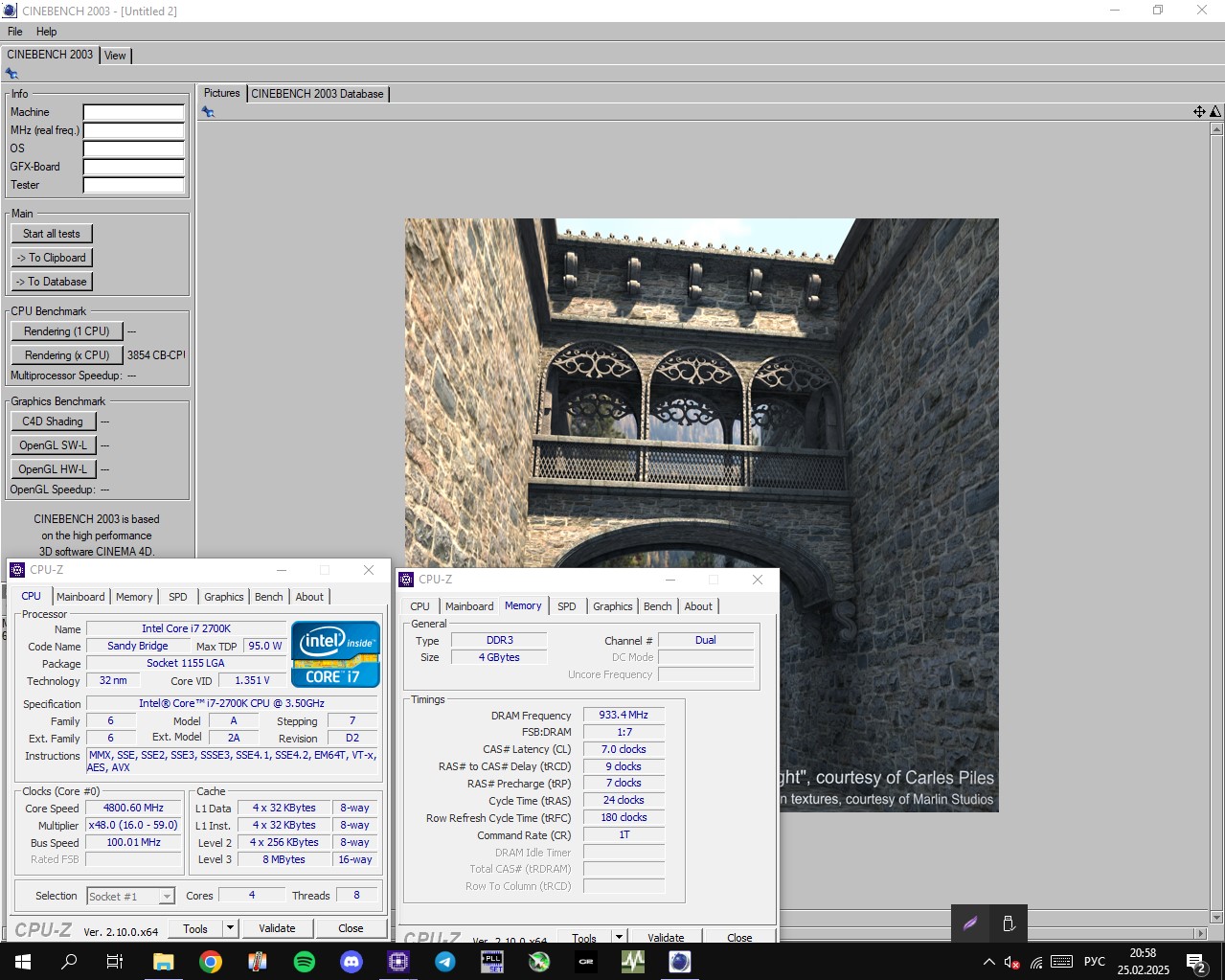Open Spotify from the taskbar

305,962
